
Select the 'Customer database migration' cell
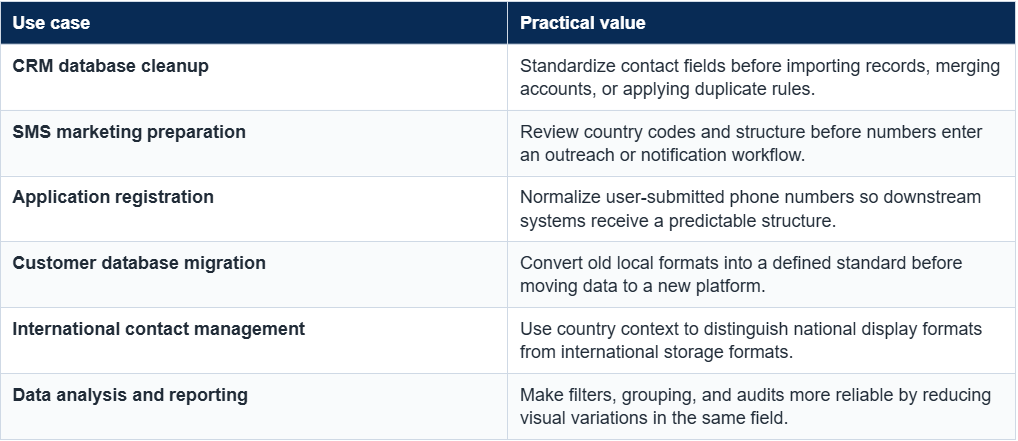point(254,274)
